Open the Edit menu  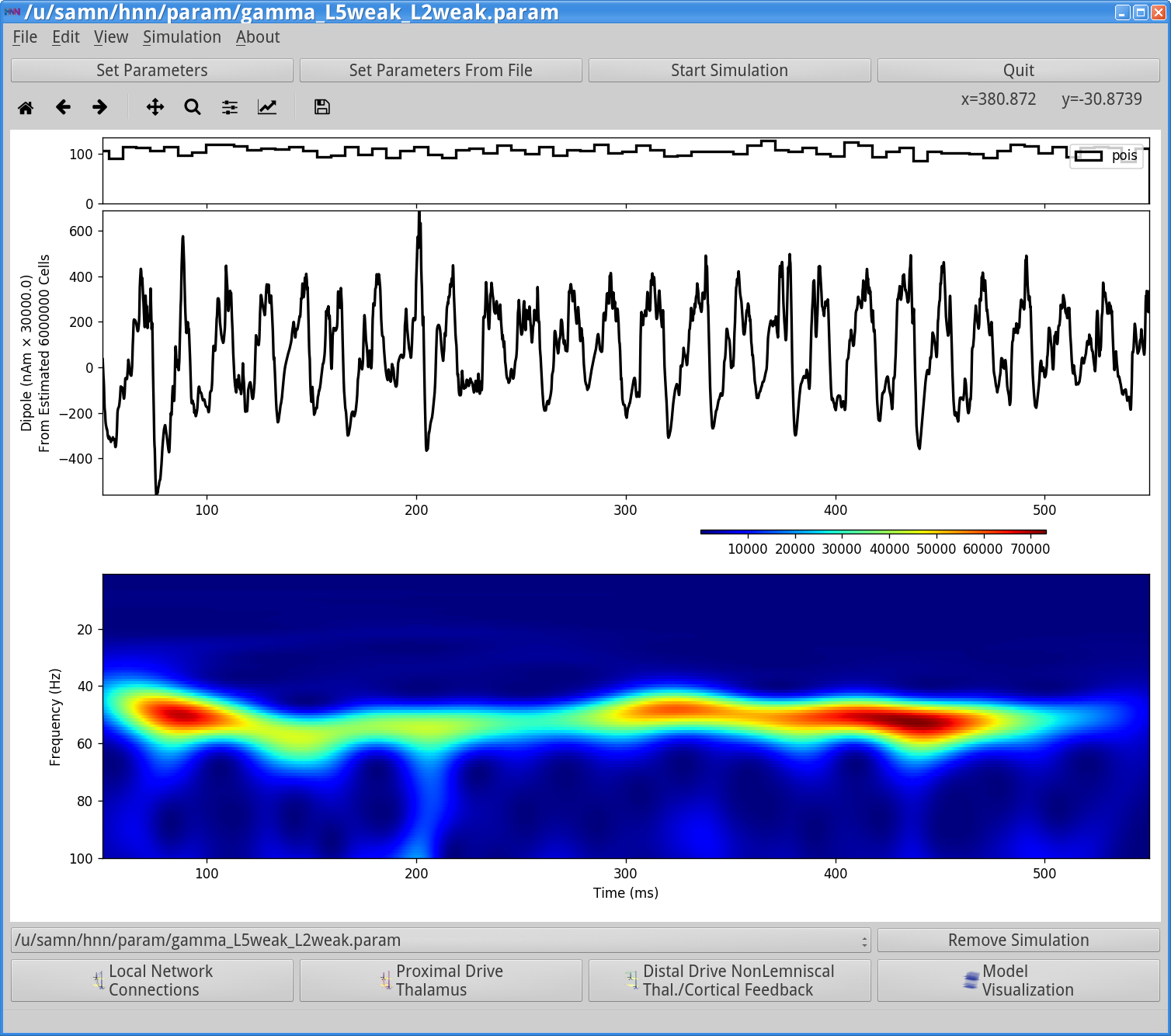[66, 37]
